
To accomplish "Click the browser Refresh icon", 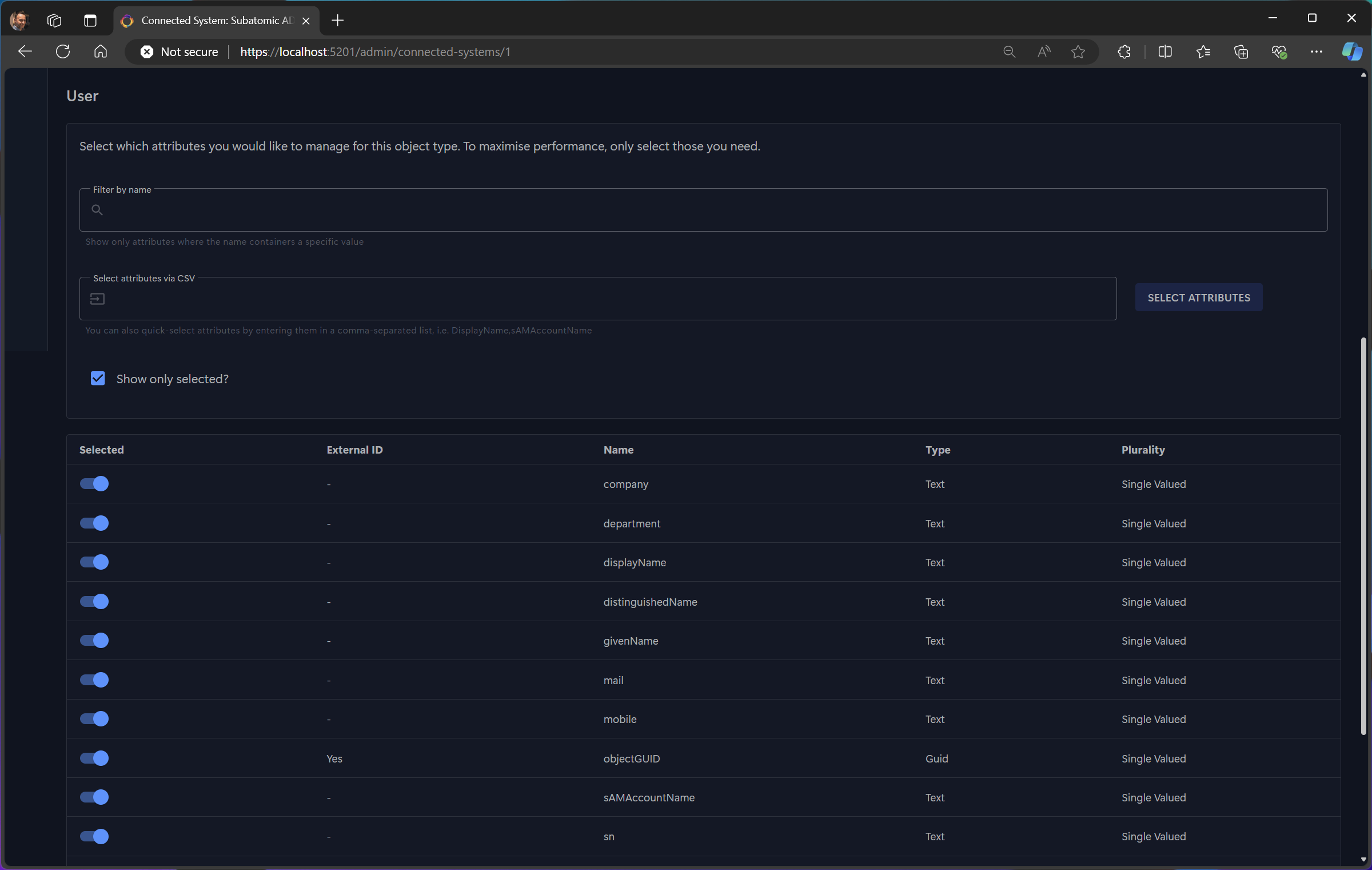I will click(x=63, y=51).
